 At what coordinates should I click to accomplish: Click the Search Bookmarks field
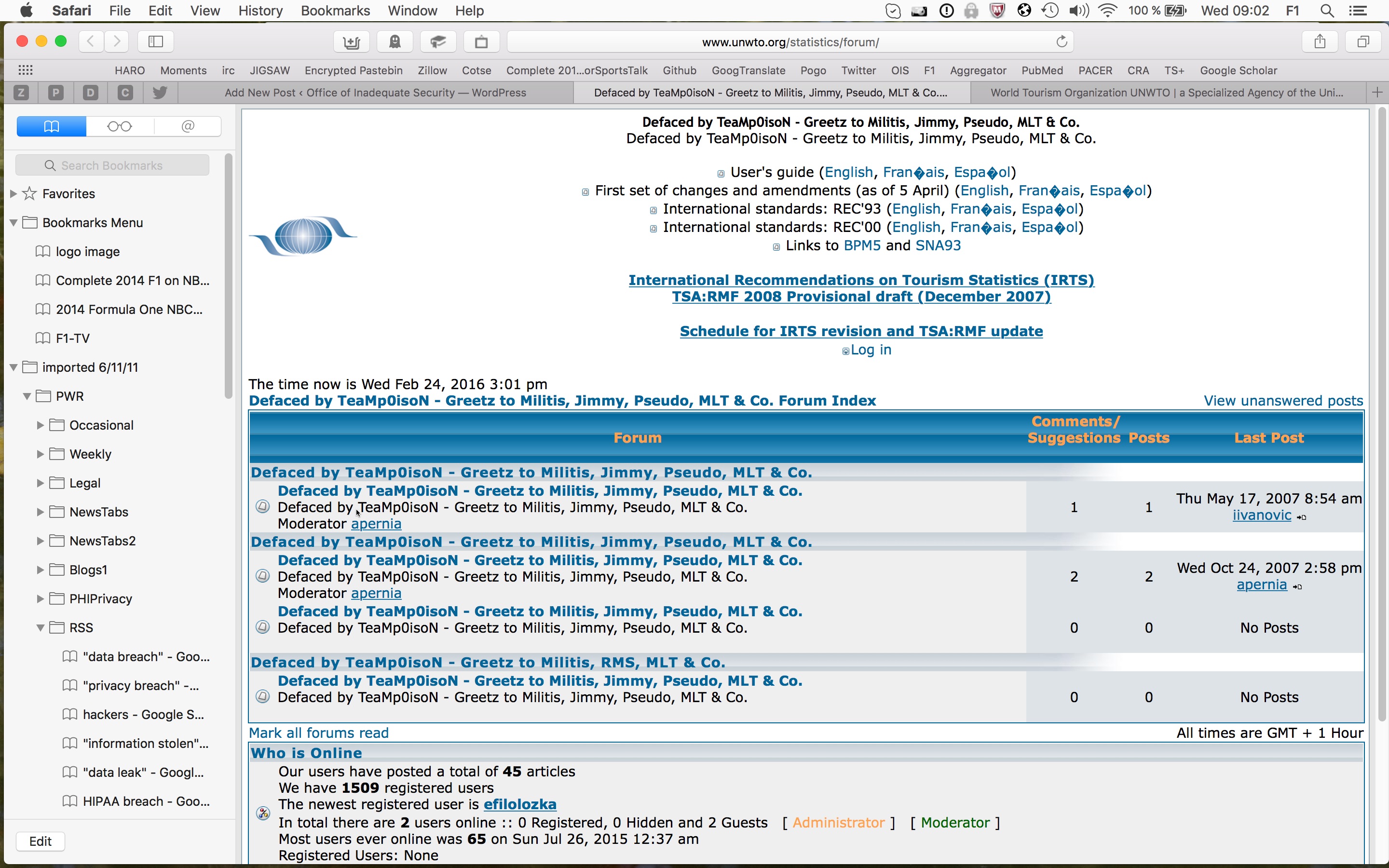[112, 165]
